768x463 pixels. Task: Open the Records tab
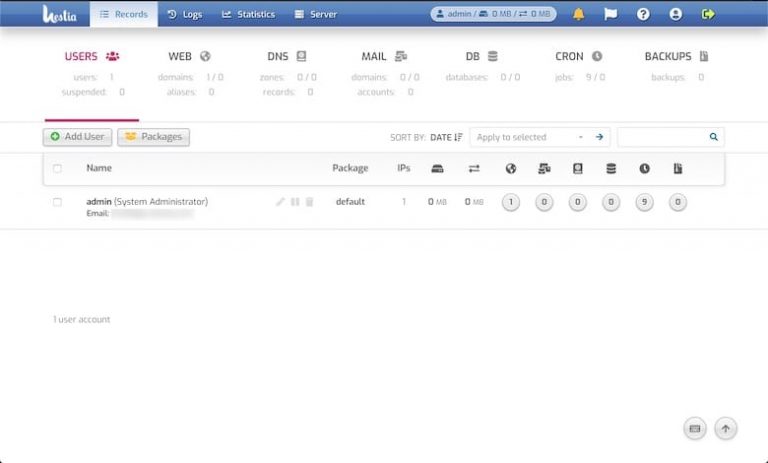pos(123,14)
